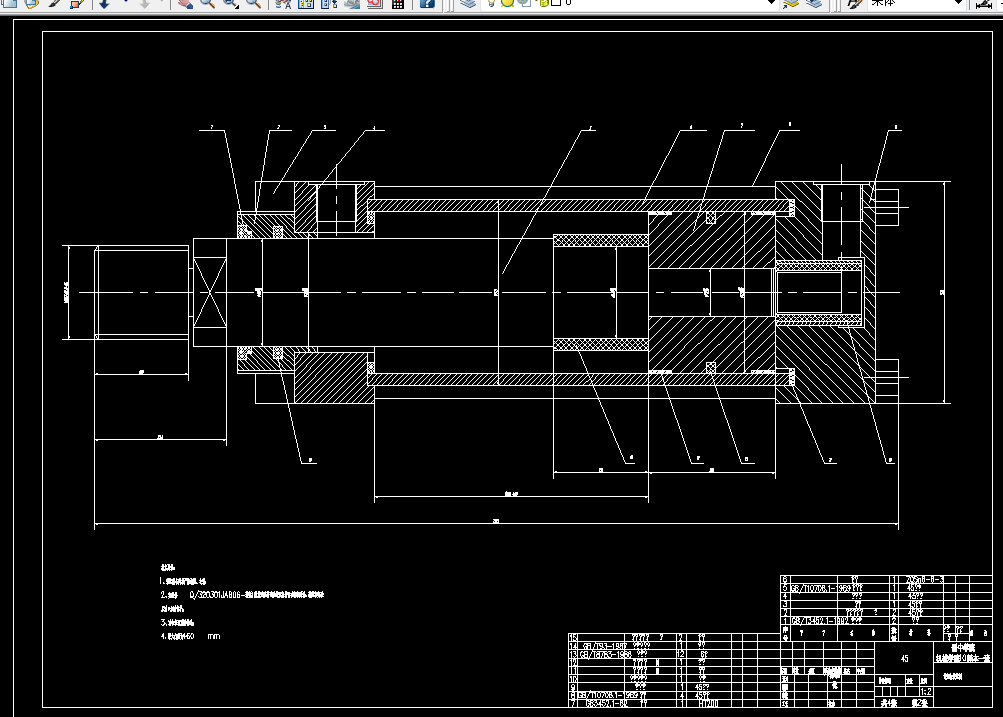The width and height of the screenshot is (1003, 717).
Task: Open the QuickCalc calculator icon
Action: tap(398, 3)
